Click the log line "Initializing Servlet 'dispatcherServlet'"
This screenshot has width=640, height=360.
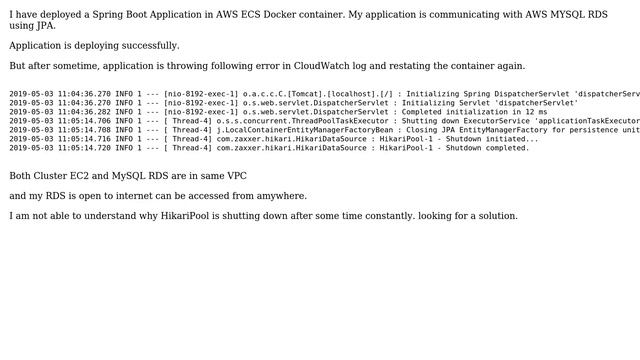[x=294, y=103]
